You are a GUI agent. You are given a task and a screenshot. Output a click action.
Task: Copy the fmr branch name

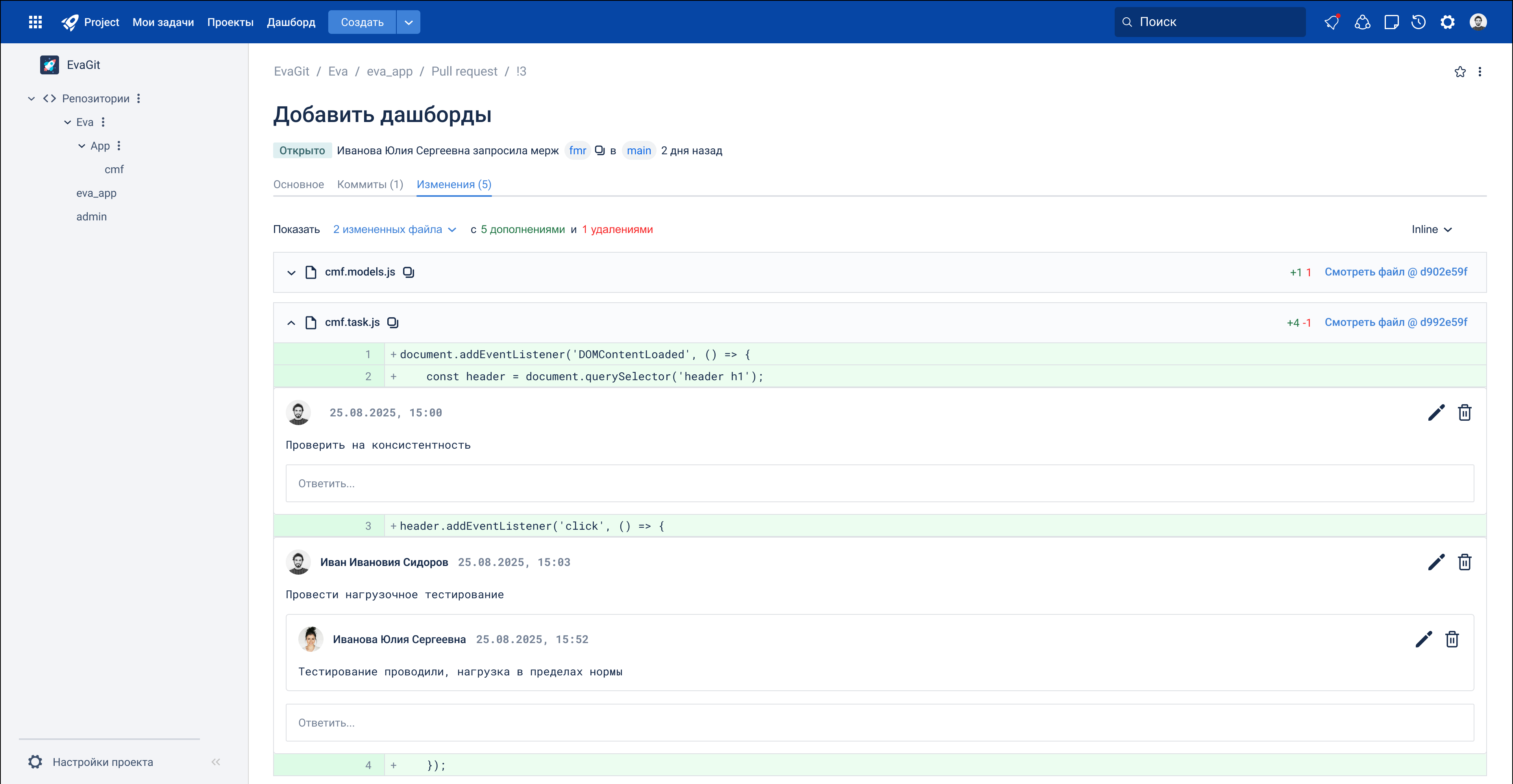pyautogui.click(x=600, y=150)
